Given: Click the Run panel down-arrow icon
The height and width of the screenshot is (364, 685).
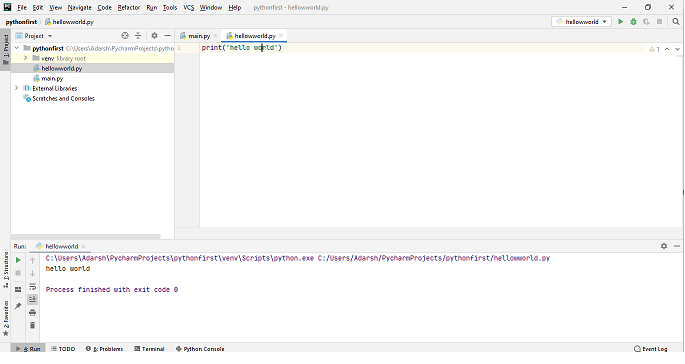Looking at the screenshot, I should click(32, 274).
